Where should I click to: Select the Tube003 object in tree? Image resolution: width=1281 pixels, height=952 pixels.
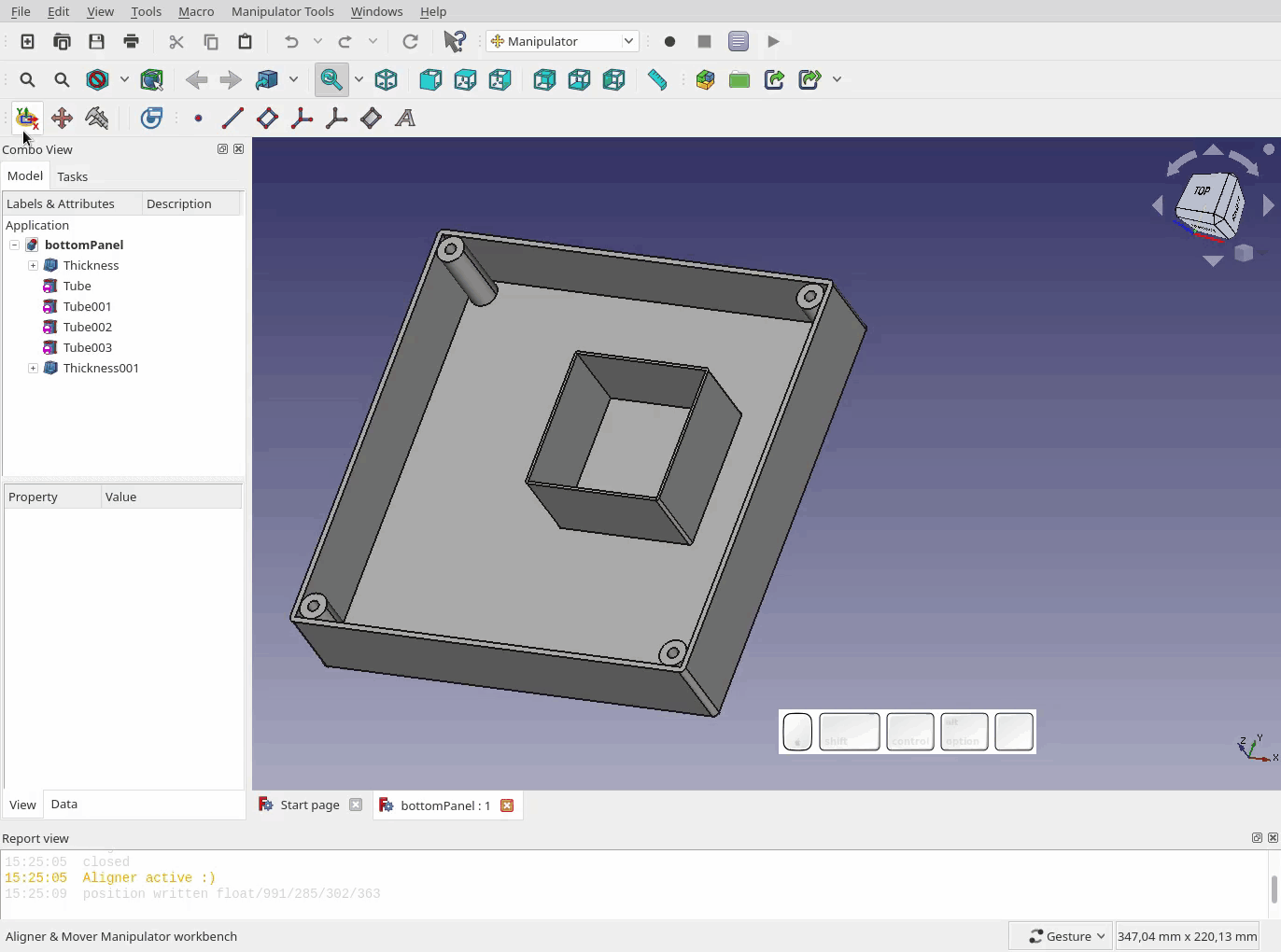87,347
